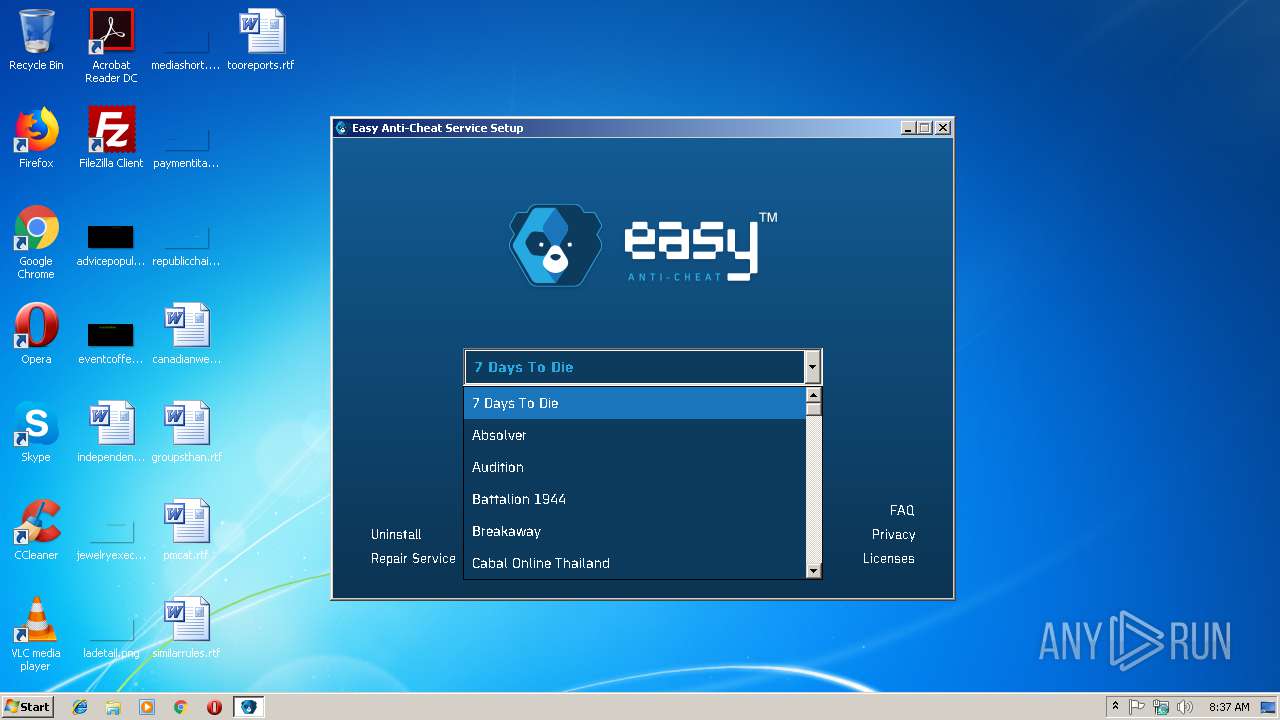Open Opera from the taskbar
This screenshot has height=720, width=1280.
point(214,707)
